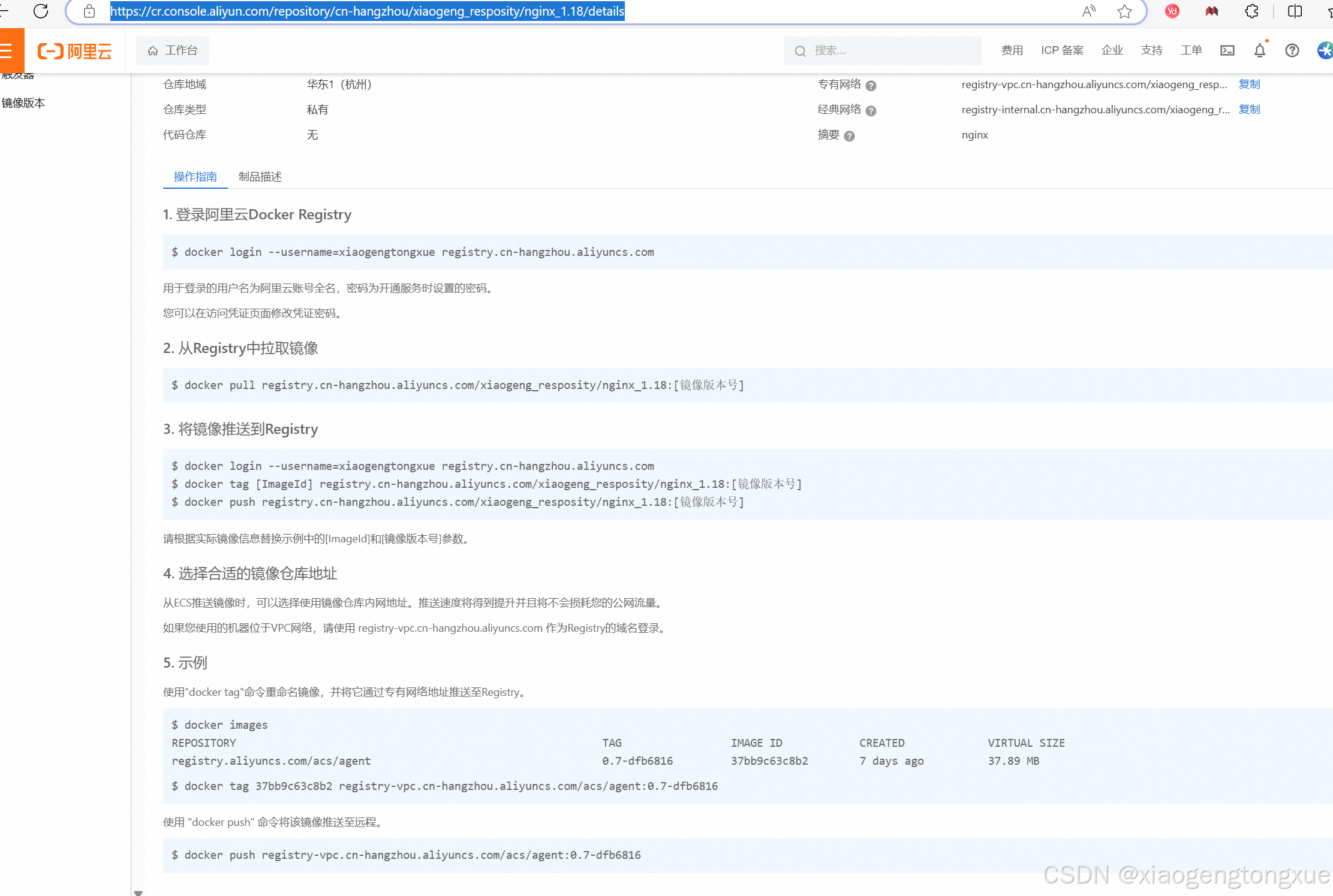Click the Aliyun logo
Viewport: 1333px width, 896px height.
[x=75, y=52]
